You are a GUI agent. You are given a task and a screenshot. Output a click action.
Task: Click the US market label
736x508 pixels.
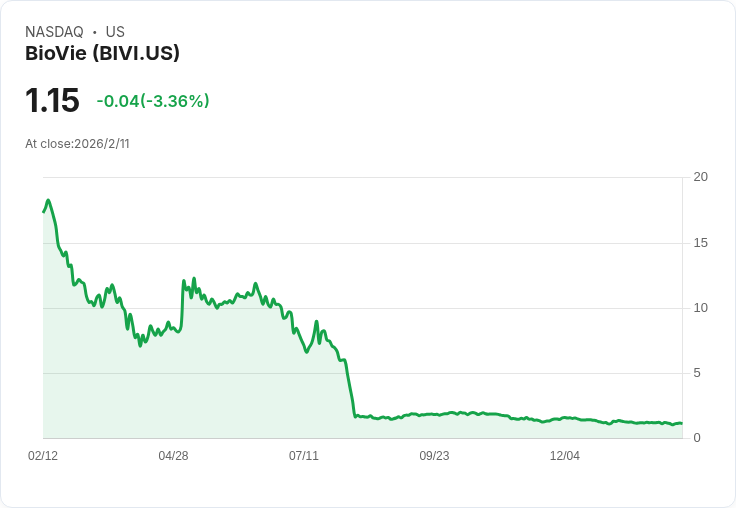pos(115,32)
